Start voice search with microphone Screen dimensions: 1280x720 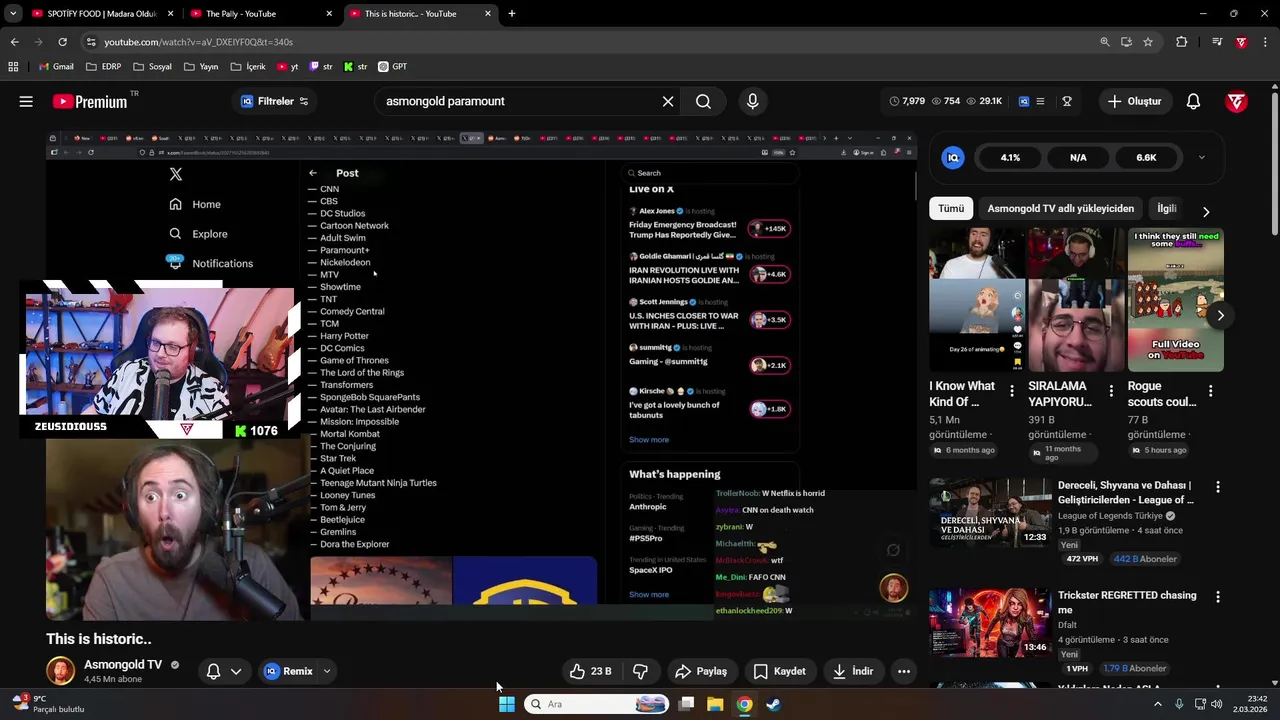pos(753,101)
